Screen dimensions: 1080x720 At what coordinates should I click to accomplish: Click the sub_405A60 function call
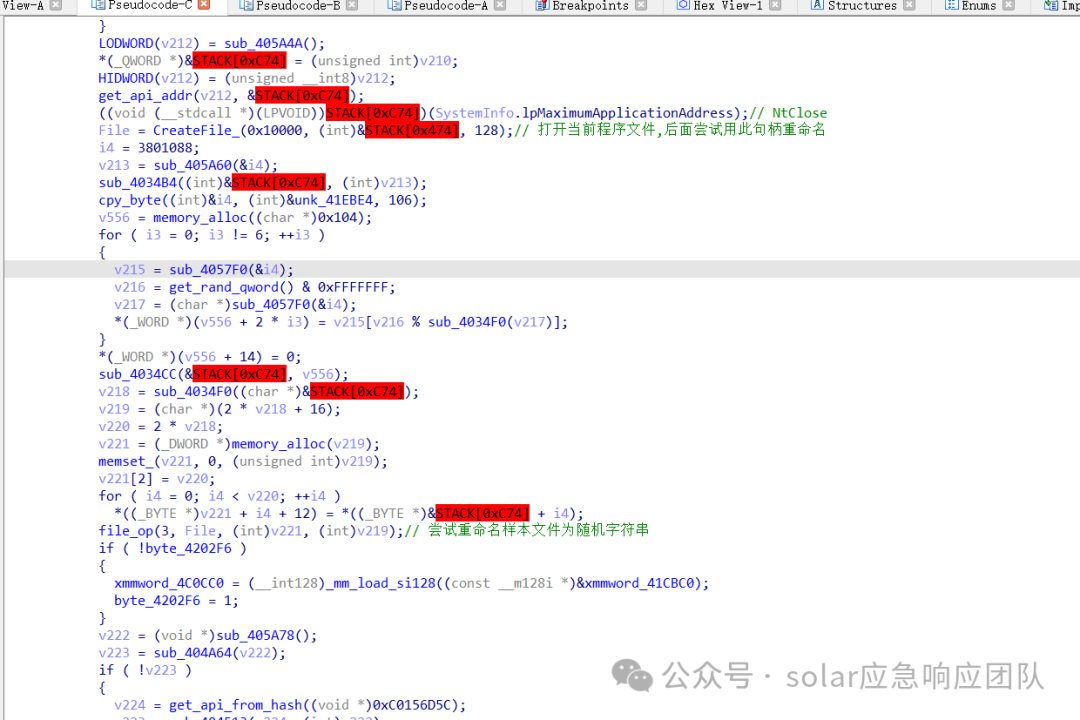coord(193,165)
